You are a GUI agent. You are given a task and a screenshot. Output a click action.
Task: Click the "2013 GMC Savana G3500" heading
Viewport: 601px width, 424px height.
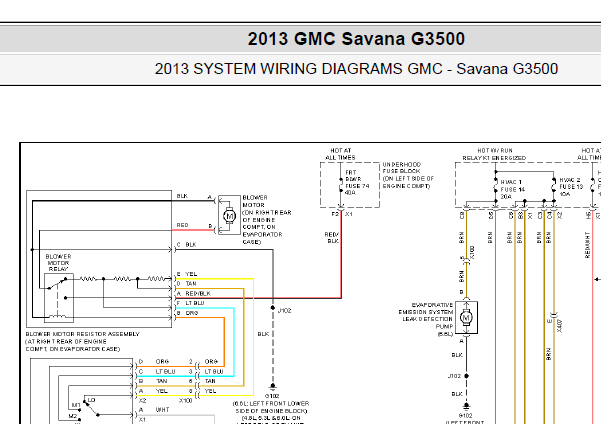point(356,39)
